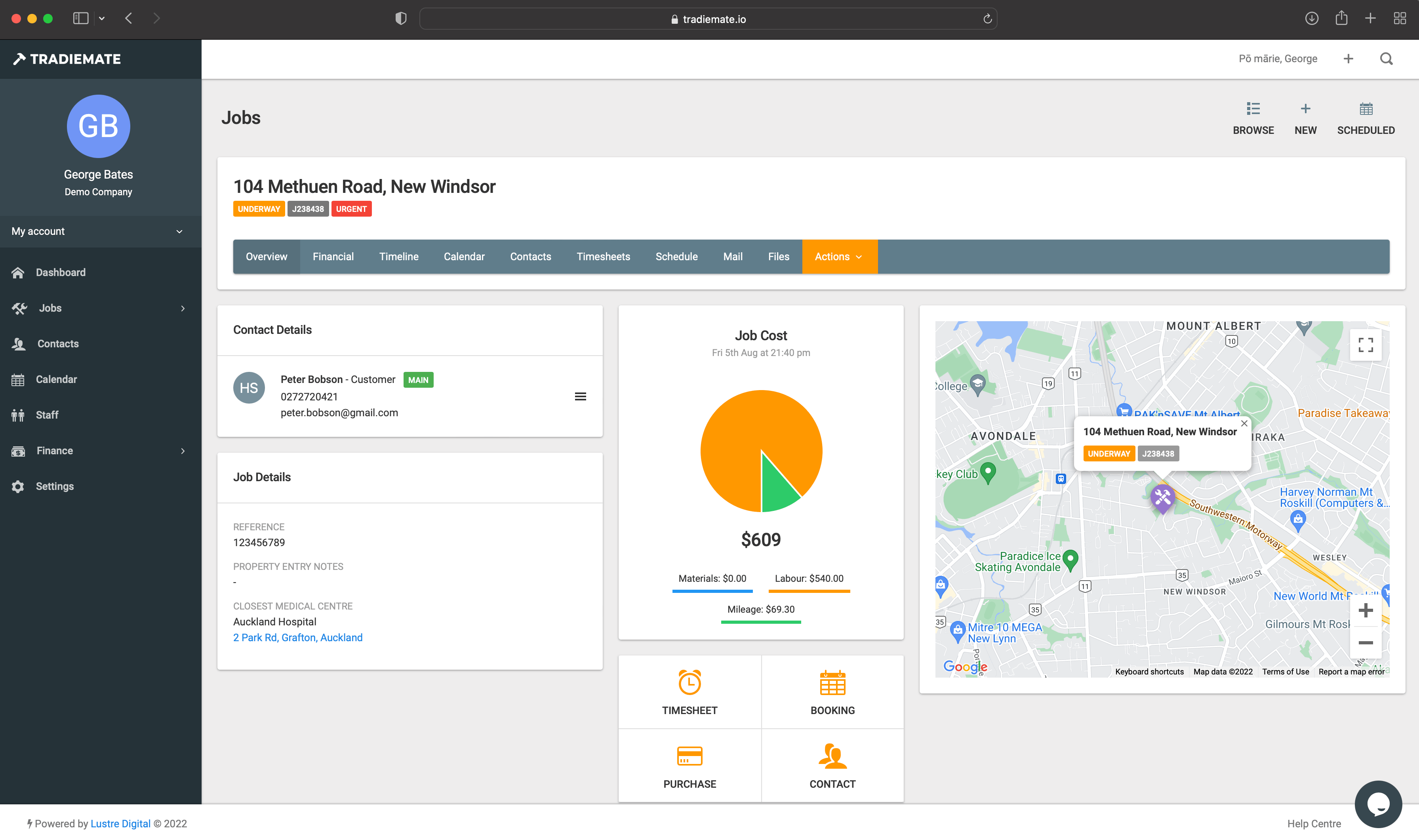Open the 2 Park Rd address link
Image resolution: width=1419 pixels, height=840 pixels.
(298, 637)
